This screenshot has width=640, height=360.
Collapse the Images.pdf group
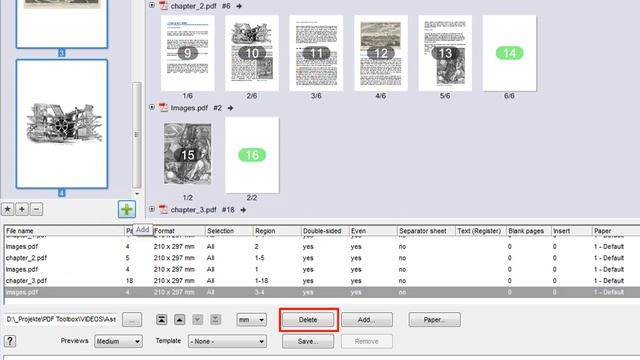click(x=152, y=107)
